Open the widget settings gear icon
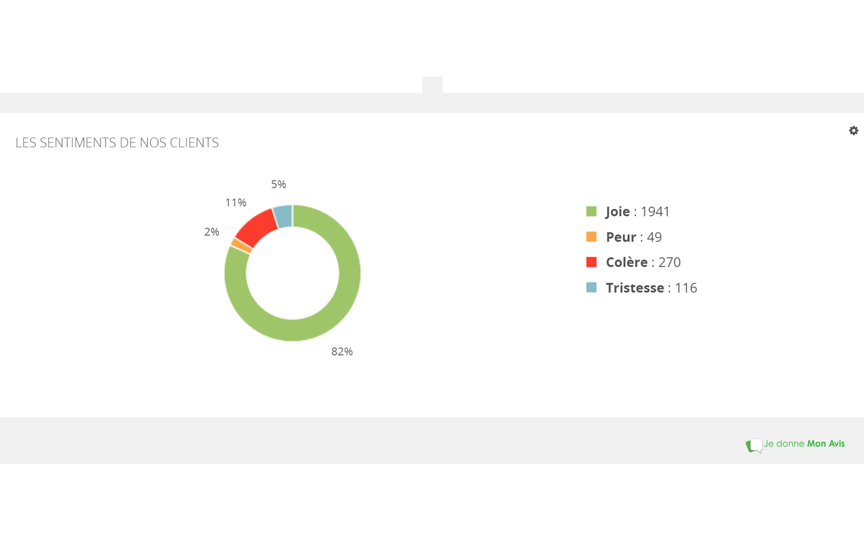The width and height of the screenshot is (864, 540). [x=853, y=131]
